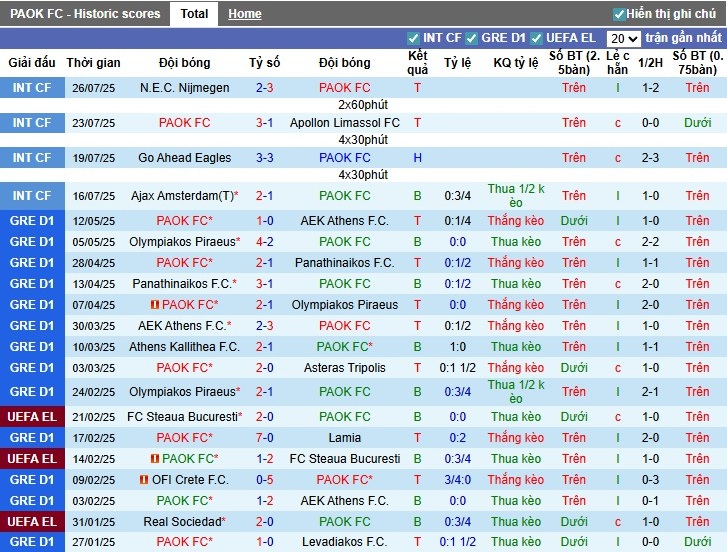Open Asteras Tripolis team link
727x552 pixels.
(x=344, y=368)
